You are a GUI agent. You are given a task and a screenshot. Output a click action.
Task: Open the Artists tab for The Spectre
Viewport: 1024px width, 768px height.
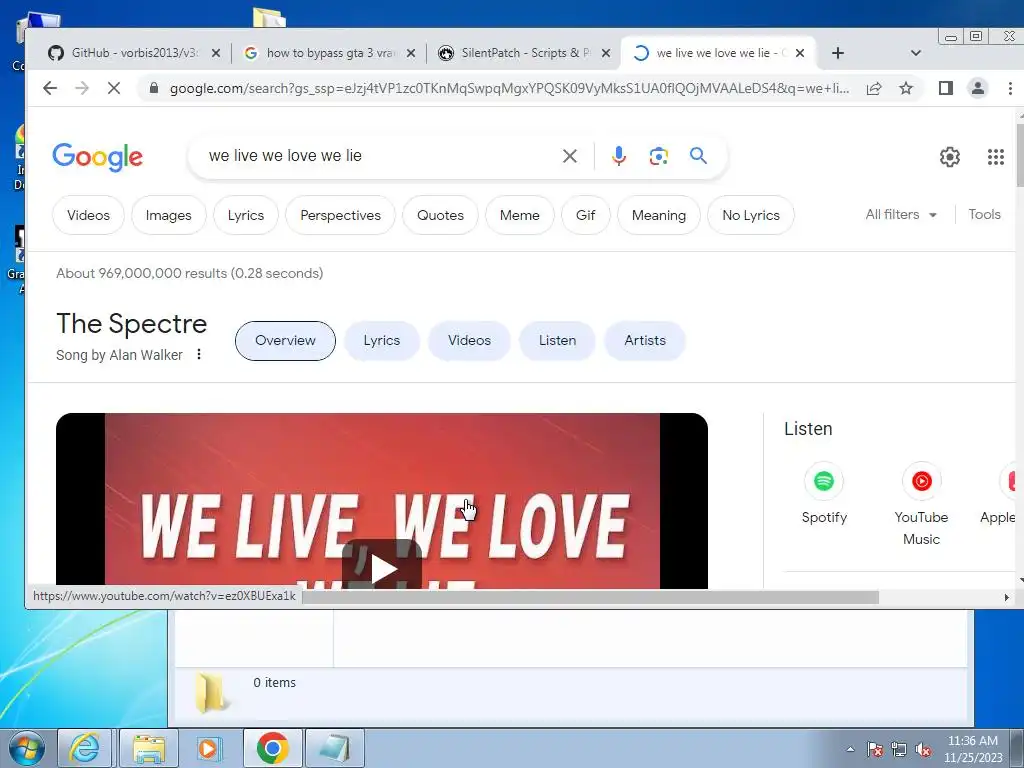coord(645,340)
